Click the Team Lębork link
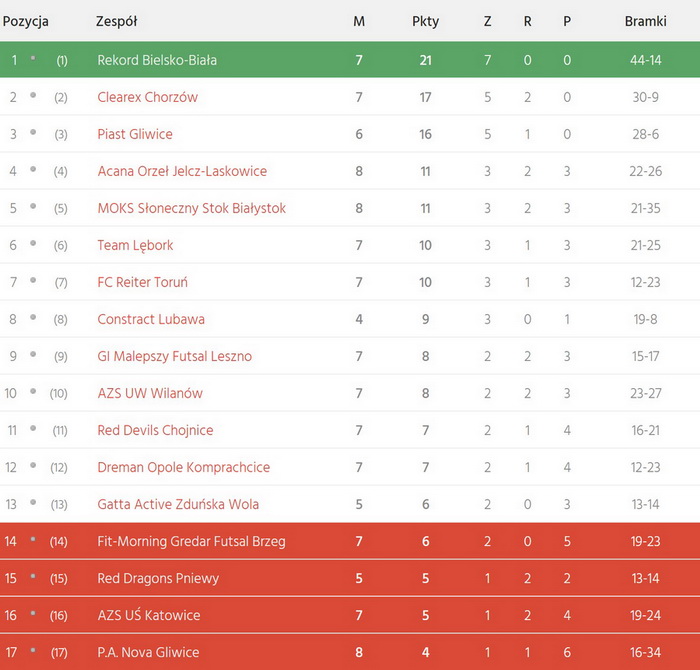This screenshot has width=700, height=670. tap(135, 245)
